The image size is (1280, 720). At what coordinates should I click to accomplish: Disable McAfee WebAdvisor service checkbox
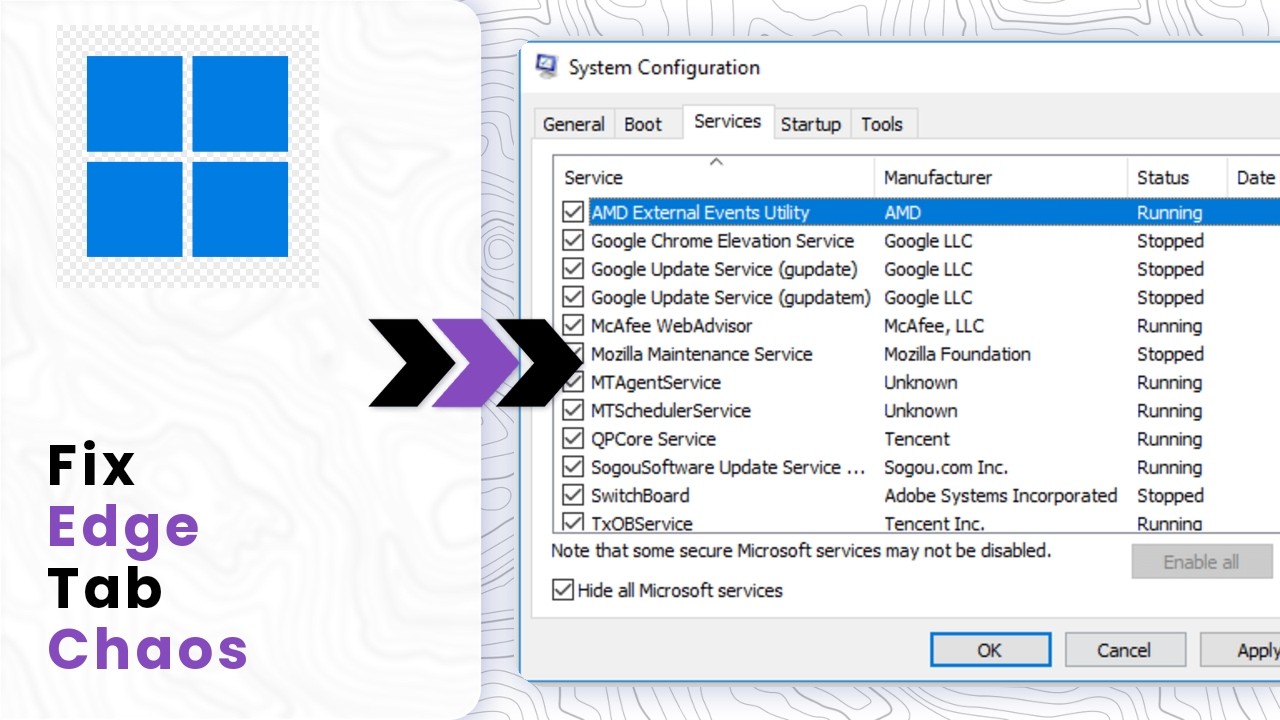(x=573, y=325)
